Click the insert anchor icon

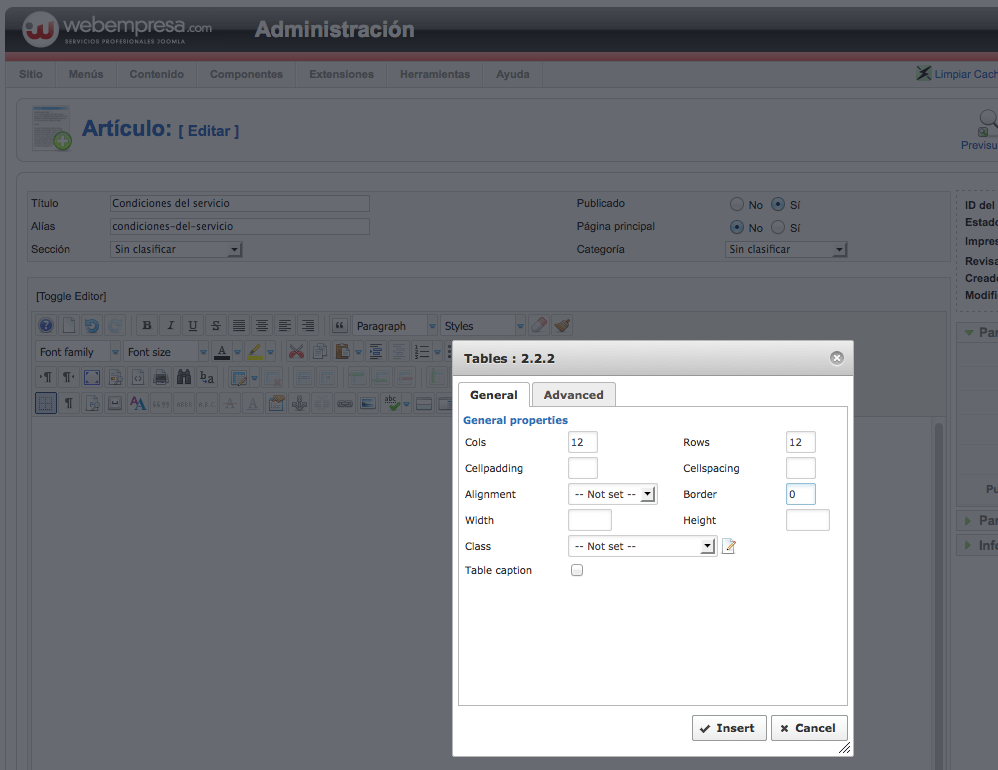coord(299,403)
